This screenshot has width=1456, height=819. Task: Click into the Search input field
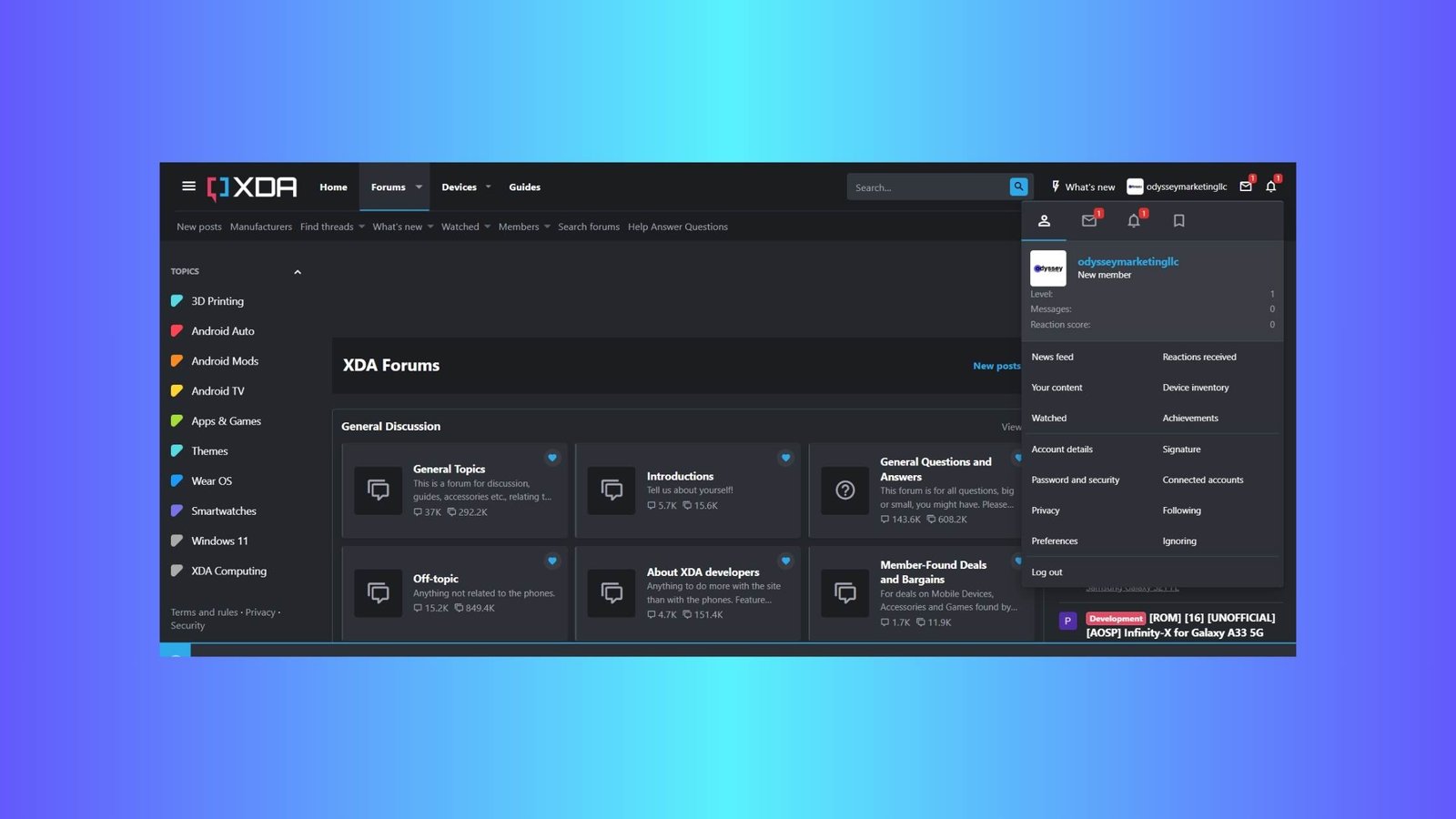[926, 187]
